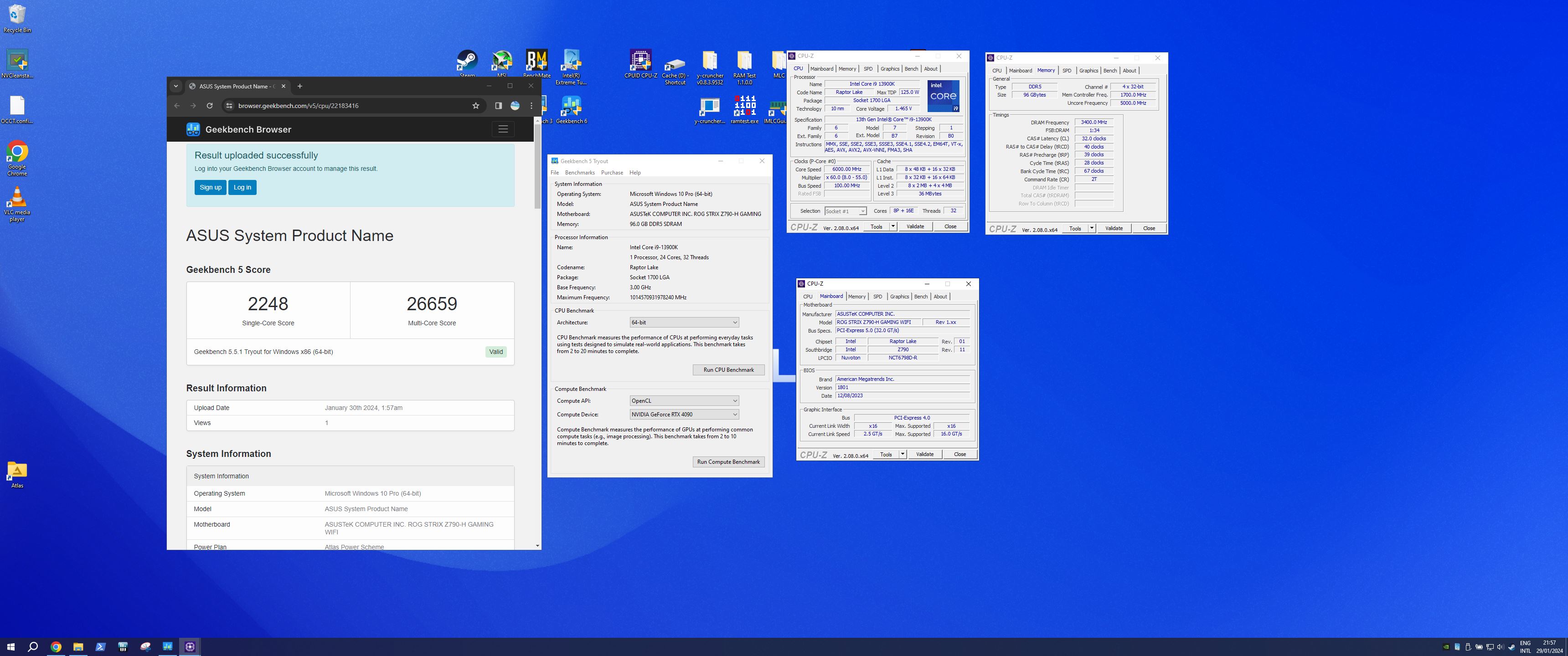The height and width of the screenshot is (656, 1568).
Task: Switch to Graphics tab in CPU-Z memory window
Action: (x=1088, y=71)
